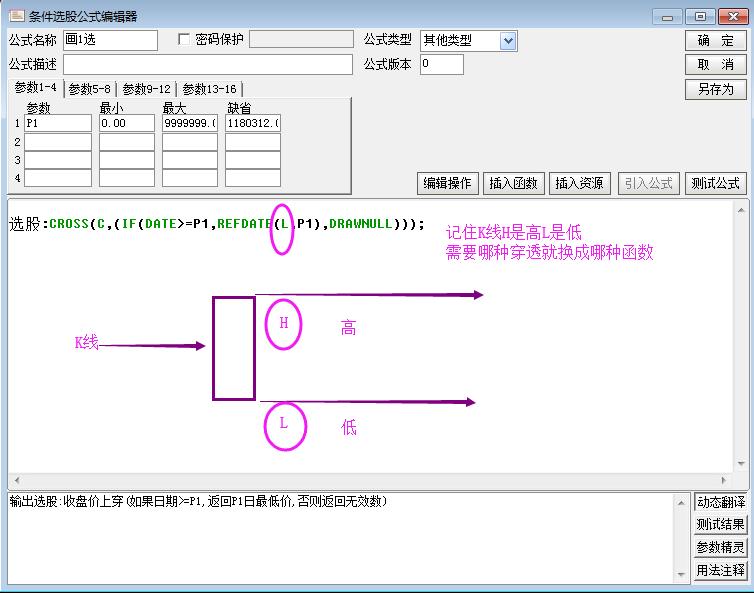This screenshot has width=754, height=593.
Task: Focus the 公式描述 input field
Action: tap(208, 64)
